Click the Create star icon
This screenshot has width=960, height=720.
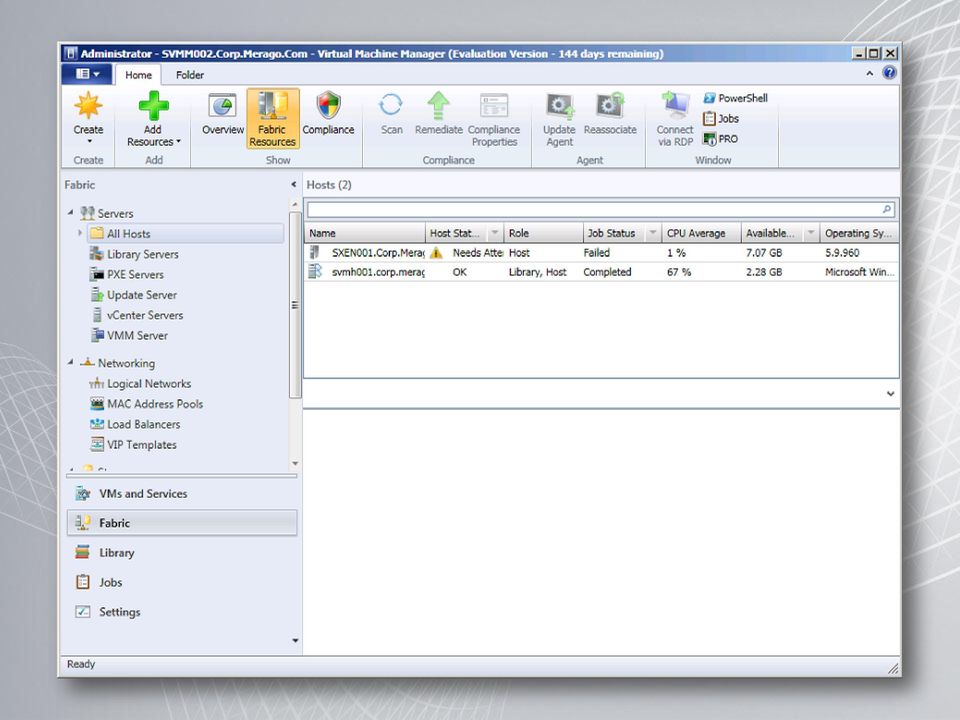pyautogui.click(x=88, y=106)
